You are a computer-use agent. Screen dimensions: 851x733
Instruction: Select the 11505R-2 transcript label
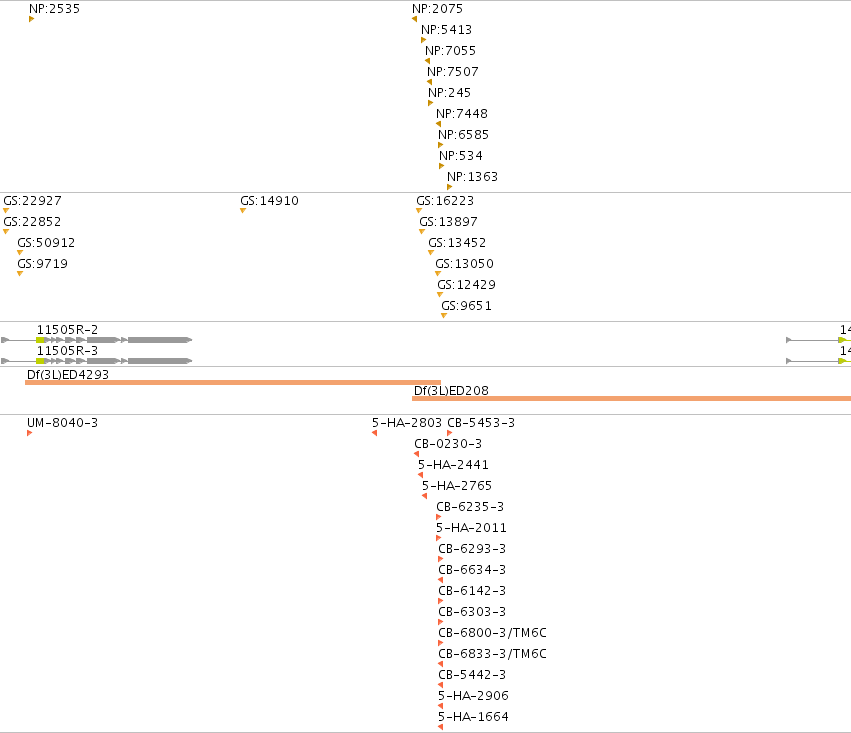pyautogui.click(x=67, y=330)
